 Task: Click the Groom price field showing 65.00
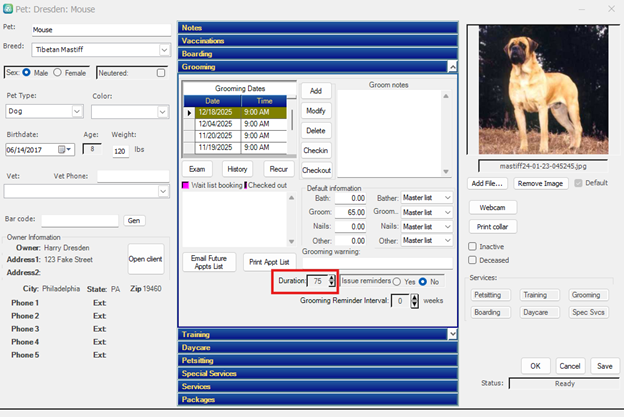tap(350, 212)
